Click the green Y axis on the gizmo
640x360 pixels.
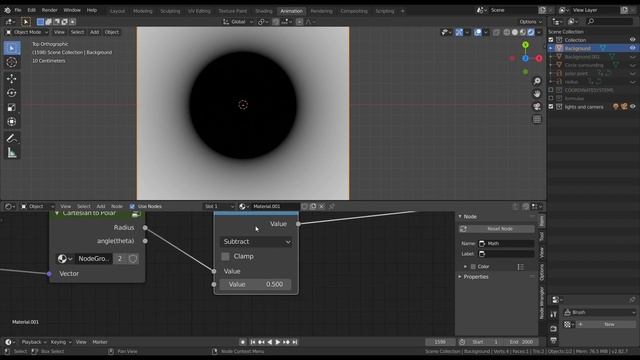526,45
